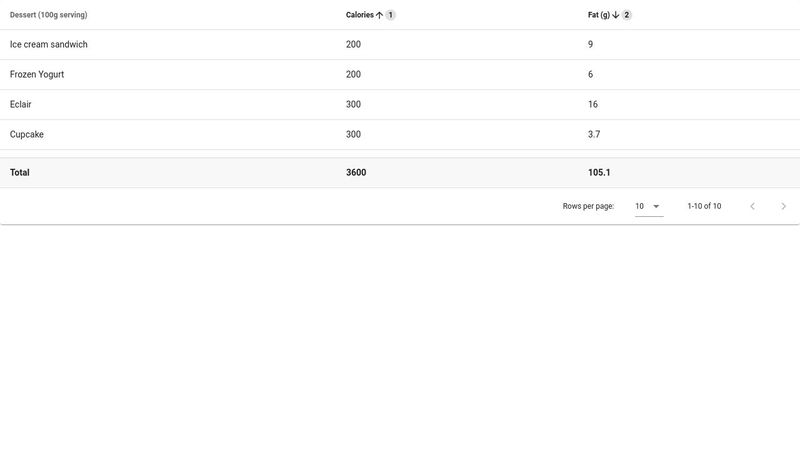Sort by Dessert (100g serving) column header
Screen dimensions: 800x450
[48, 15]
